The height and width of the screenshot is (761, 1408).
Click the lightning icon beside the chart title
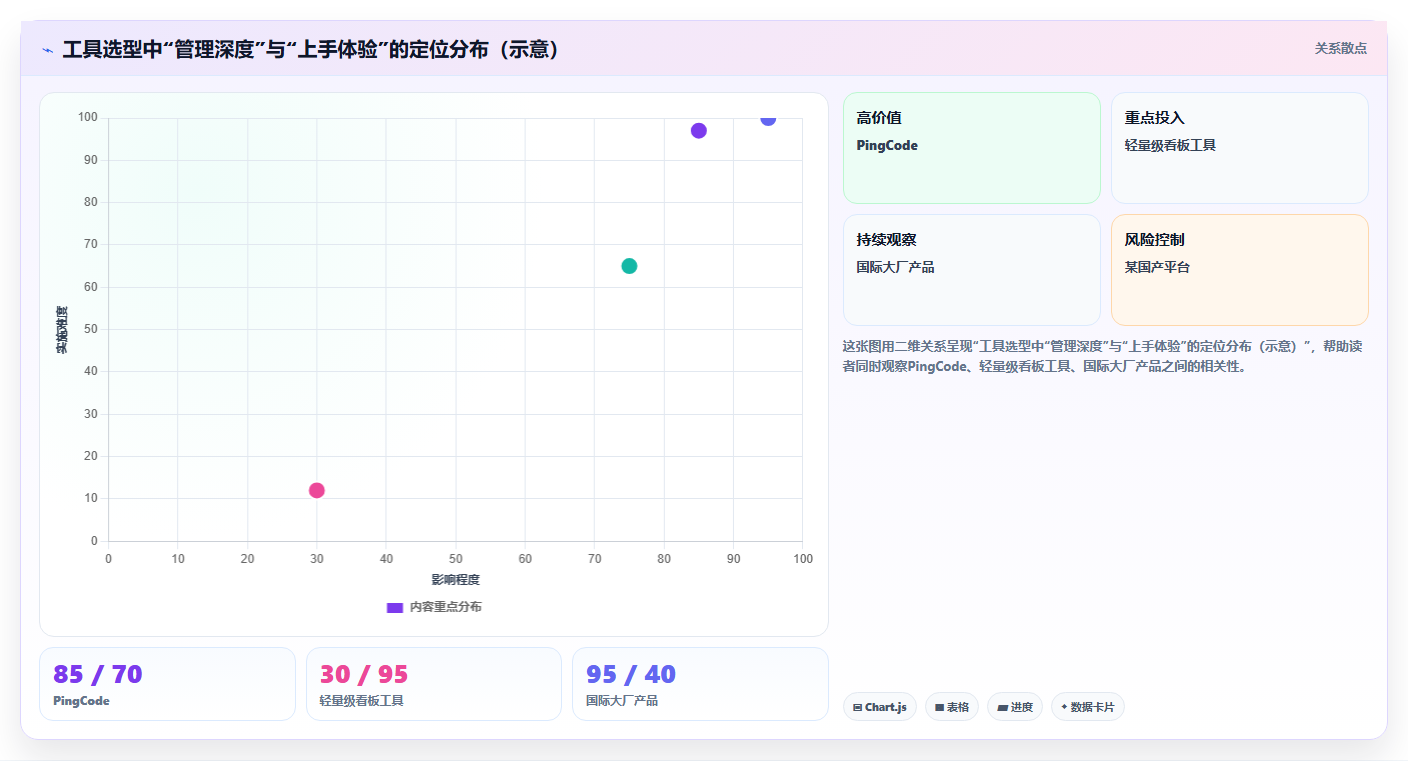click(48, 50)
